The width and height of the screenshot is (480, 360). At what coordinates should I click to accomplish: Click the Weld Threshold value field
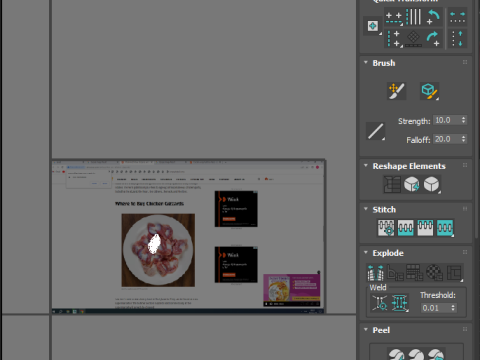(435, 308)
